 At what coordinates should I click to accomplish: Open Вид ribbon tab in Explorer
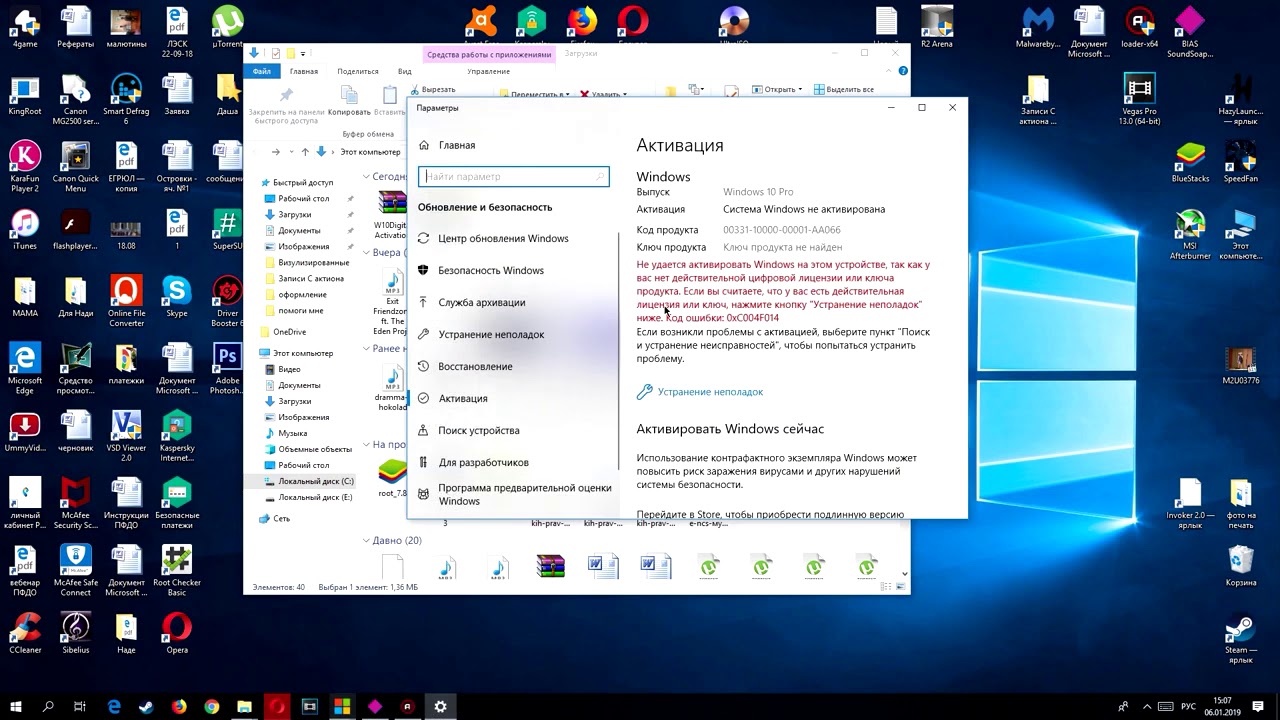point(404,71)
